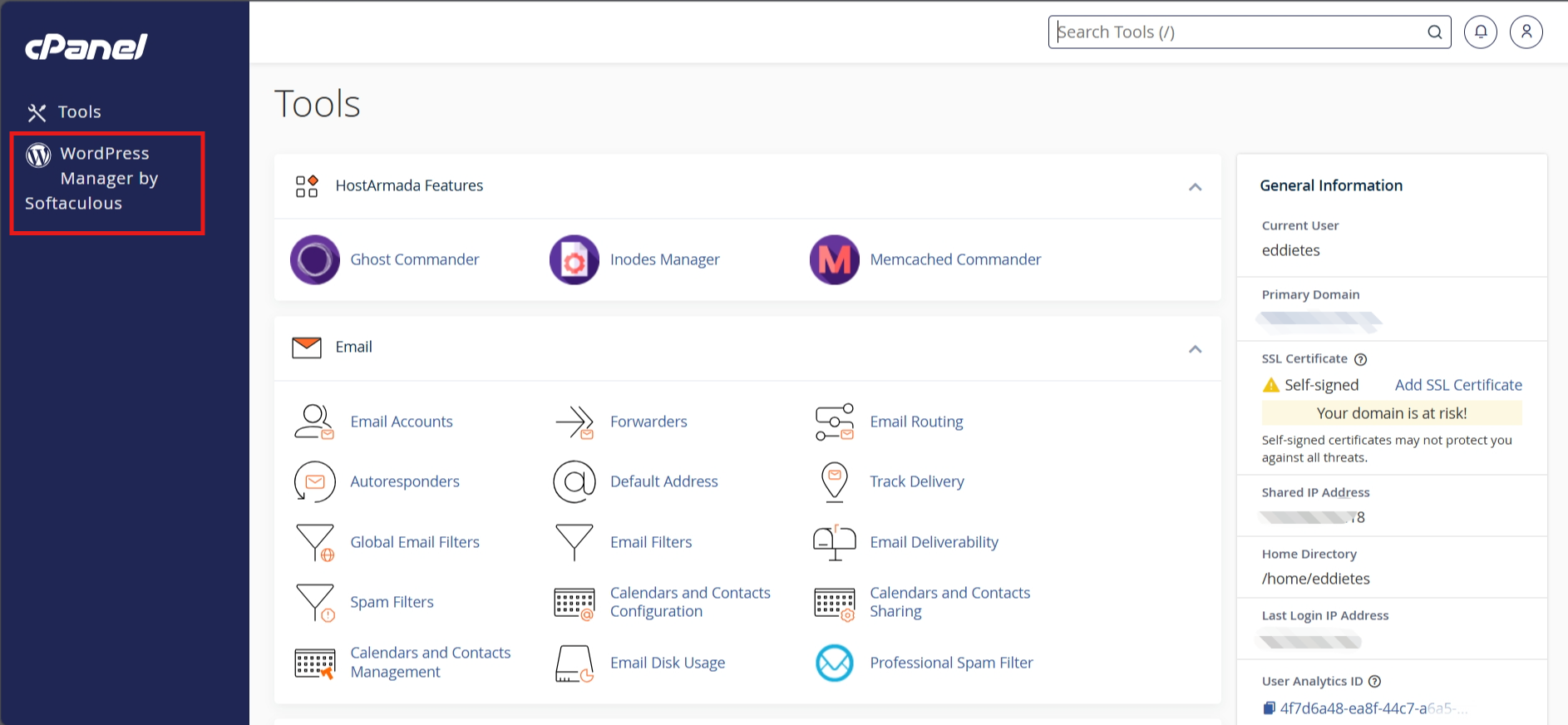
Task: Click the Tools crossed-wrench icon in sidebar
Action: click(37, 112)
